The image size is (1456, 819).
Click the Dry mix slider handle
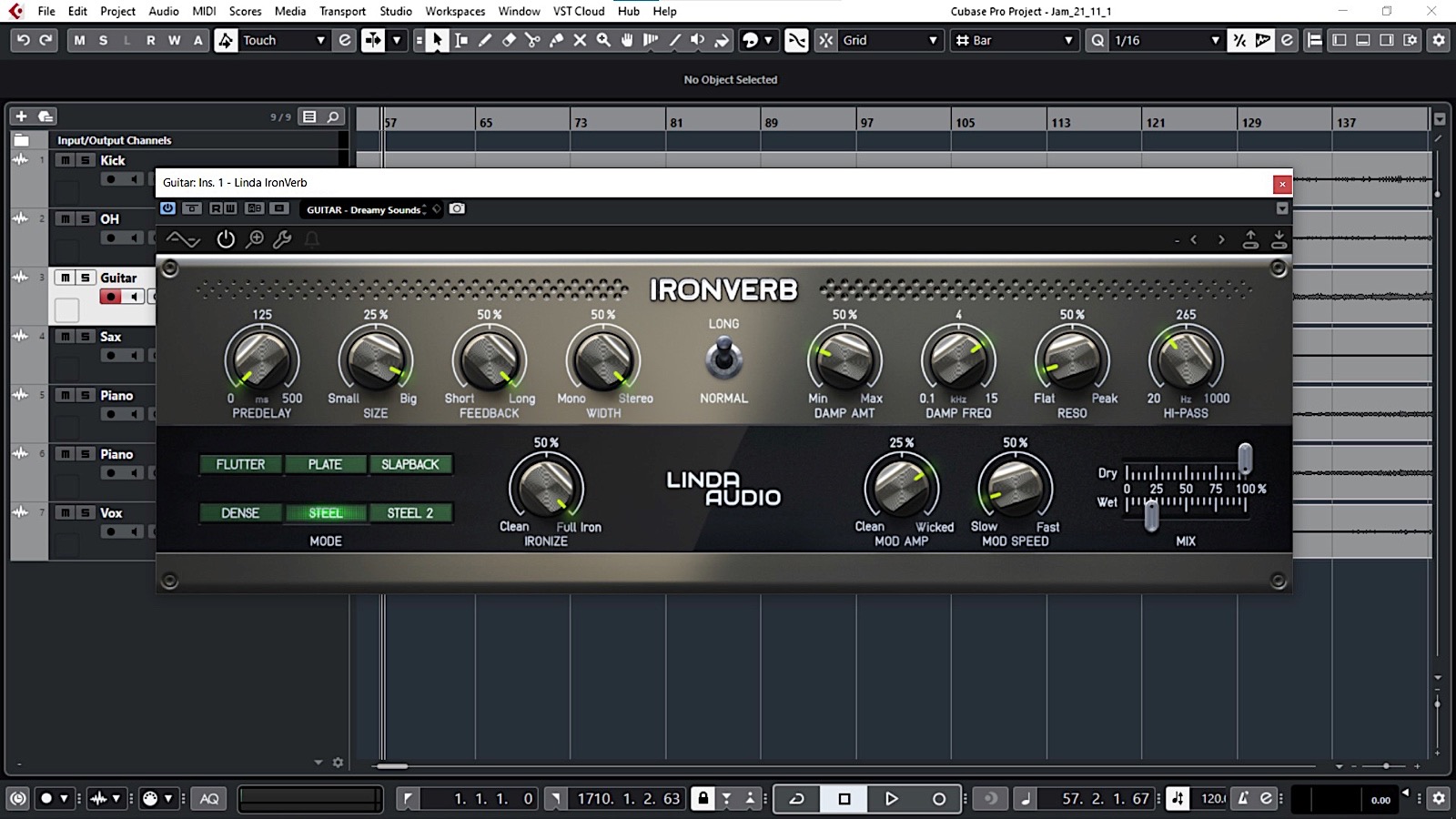pyautogui.click(x=1245, y=459)
